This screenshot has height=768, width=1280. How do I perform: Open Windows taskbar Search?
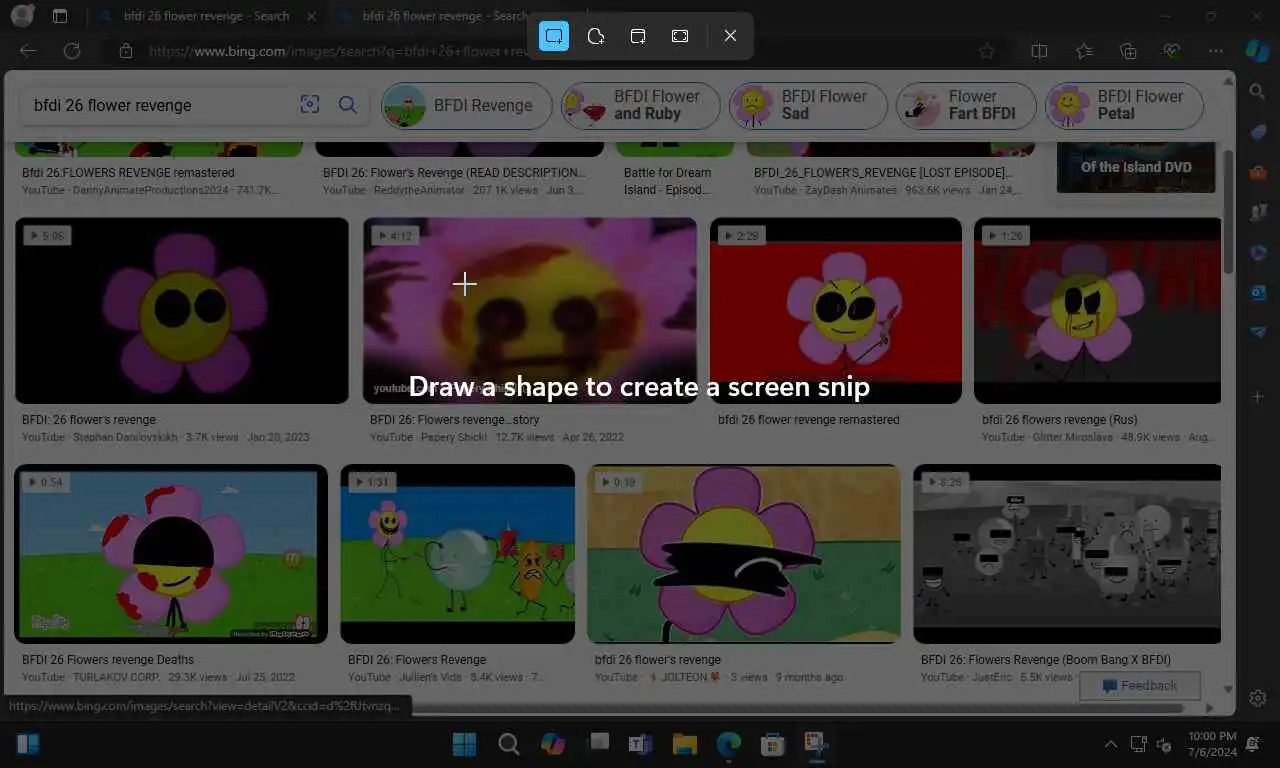click(509, 744)
